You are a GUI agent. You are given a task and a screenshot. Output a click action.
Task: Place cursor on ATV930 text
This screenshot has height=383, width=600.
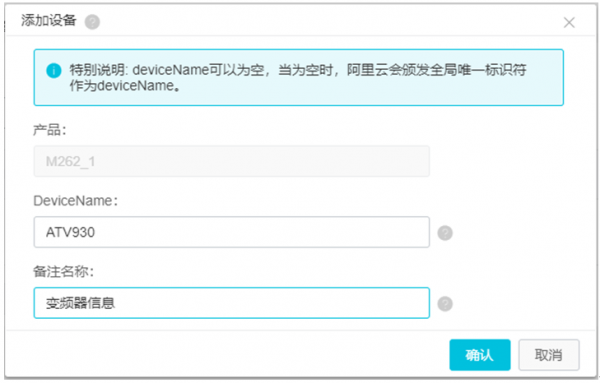tap(70, 232)
